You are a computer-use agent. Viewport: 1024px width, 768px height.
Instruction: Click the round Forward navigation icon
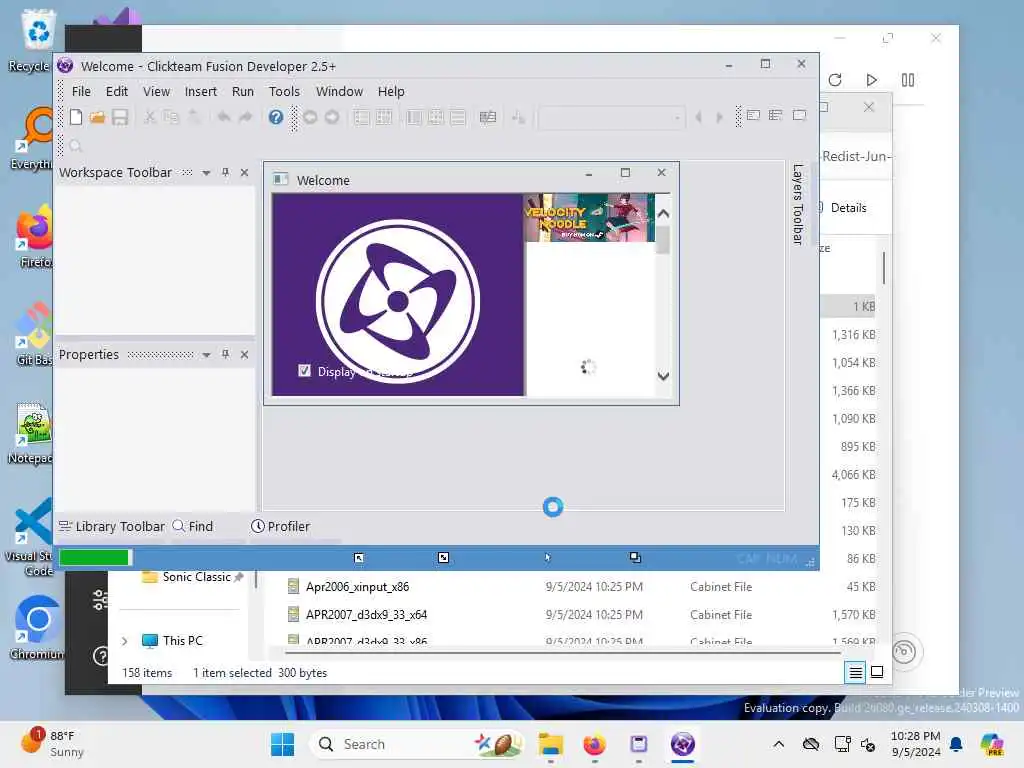coord(332,117)
